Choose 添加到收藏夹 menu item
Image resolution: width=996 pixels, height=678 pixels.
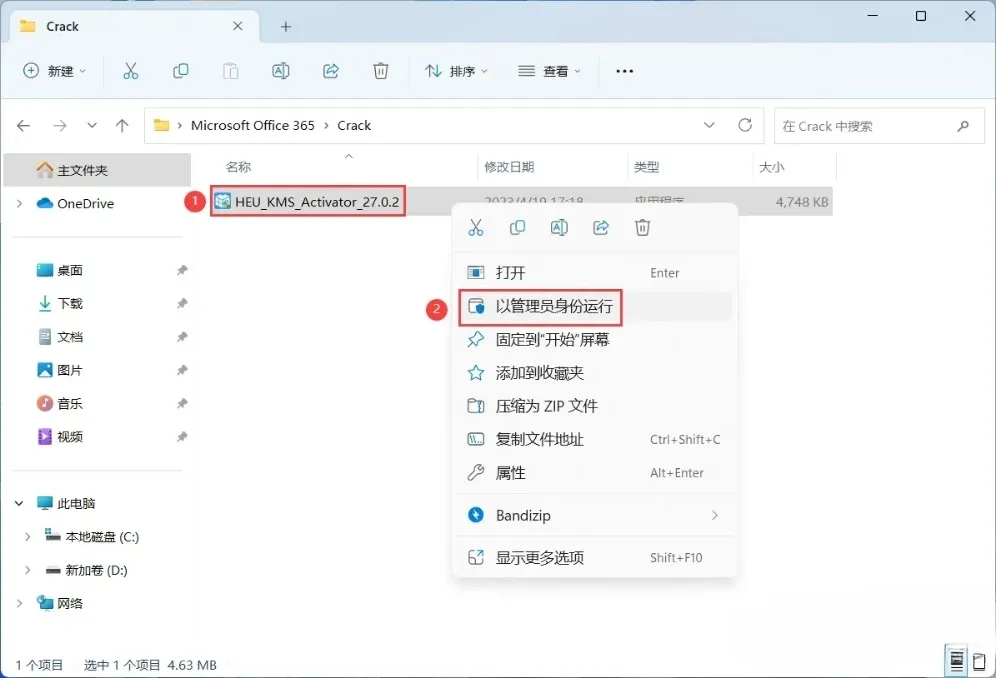tap(595, 373)
